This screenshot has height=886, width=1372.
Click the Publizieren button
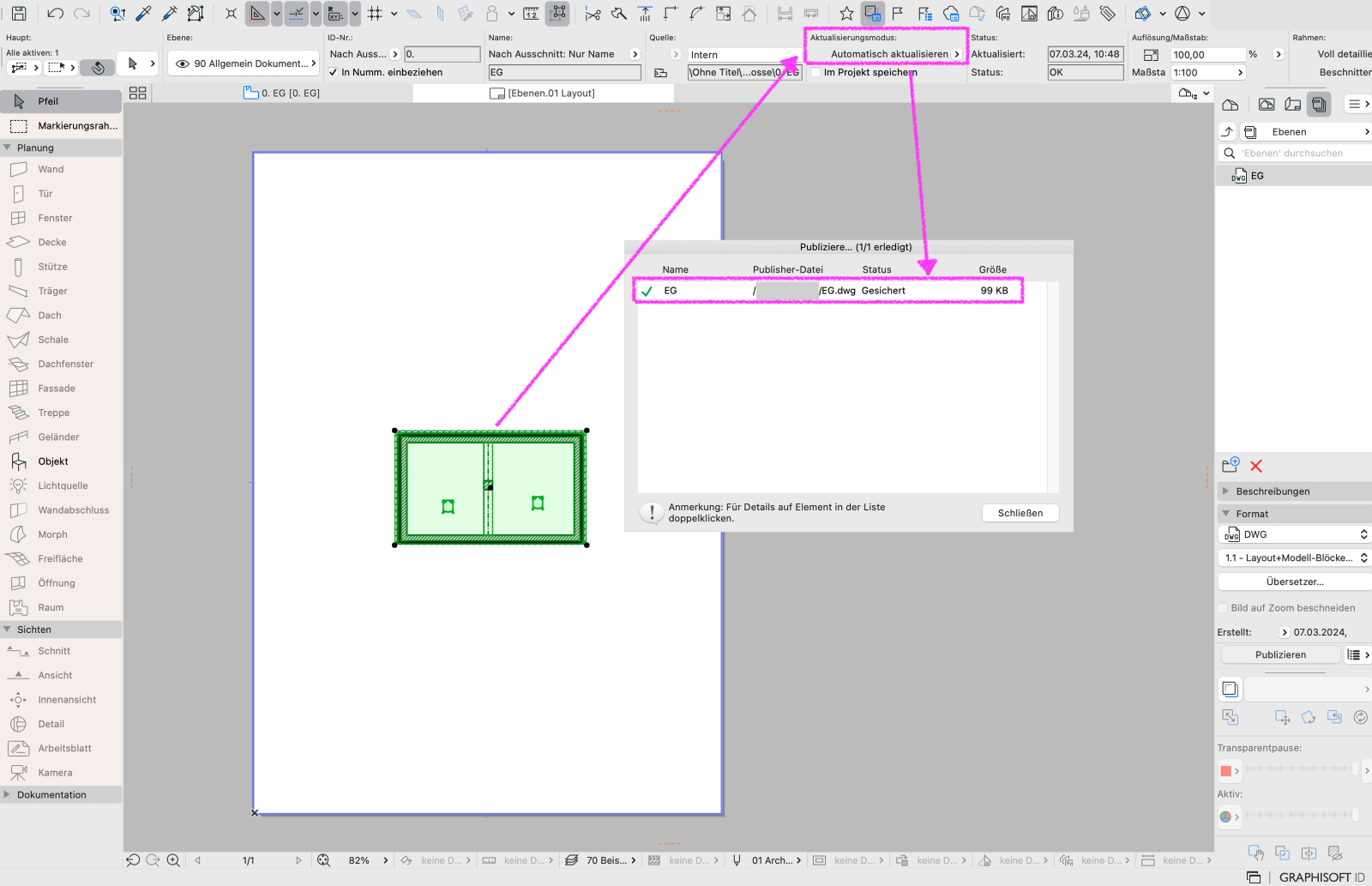pos(1280,654)
